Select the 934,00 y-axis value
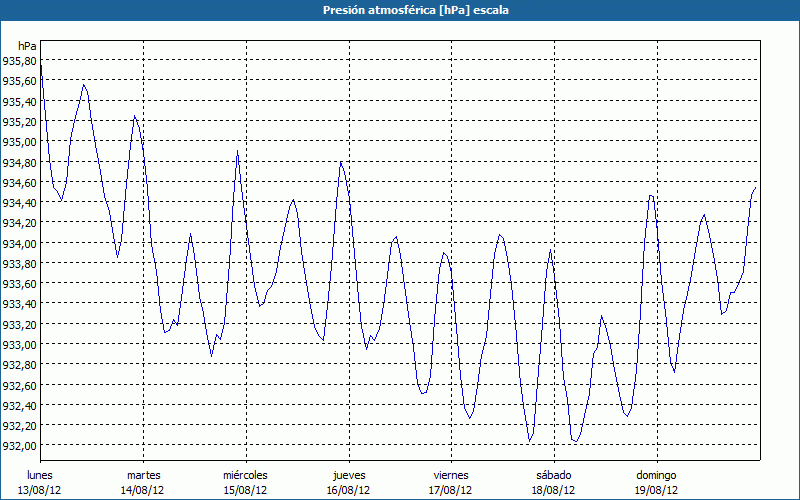This screenshot has width=800, height=500. (x=19, y=244)
